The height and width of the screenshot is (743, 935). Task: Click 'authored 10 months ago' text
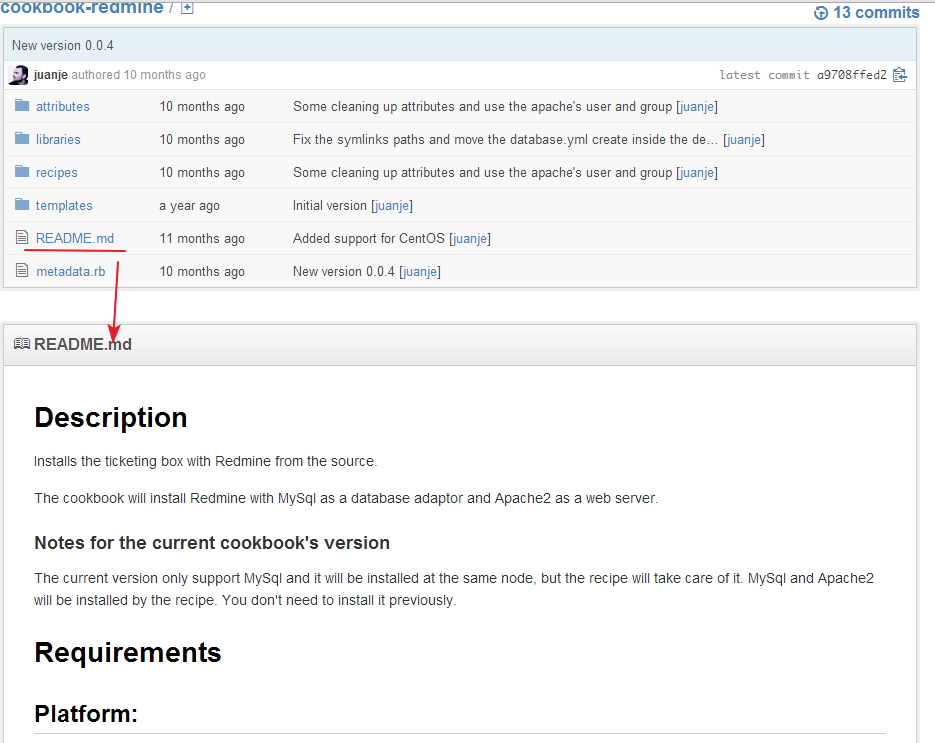138,75
